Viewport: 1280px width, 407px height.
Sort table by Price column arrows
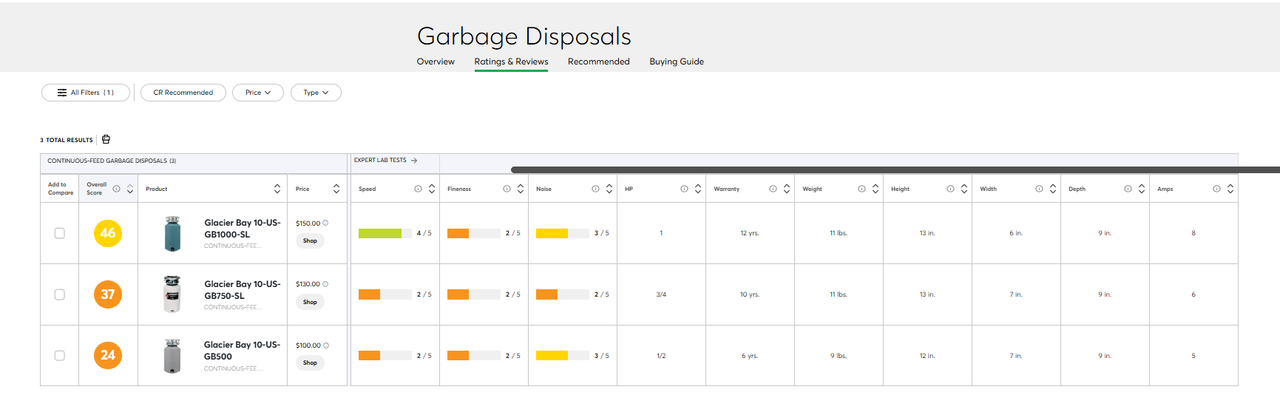(336, 188)
